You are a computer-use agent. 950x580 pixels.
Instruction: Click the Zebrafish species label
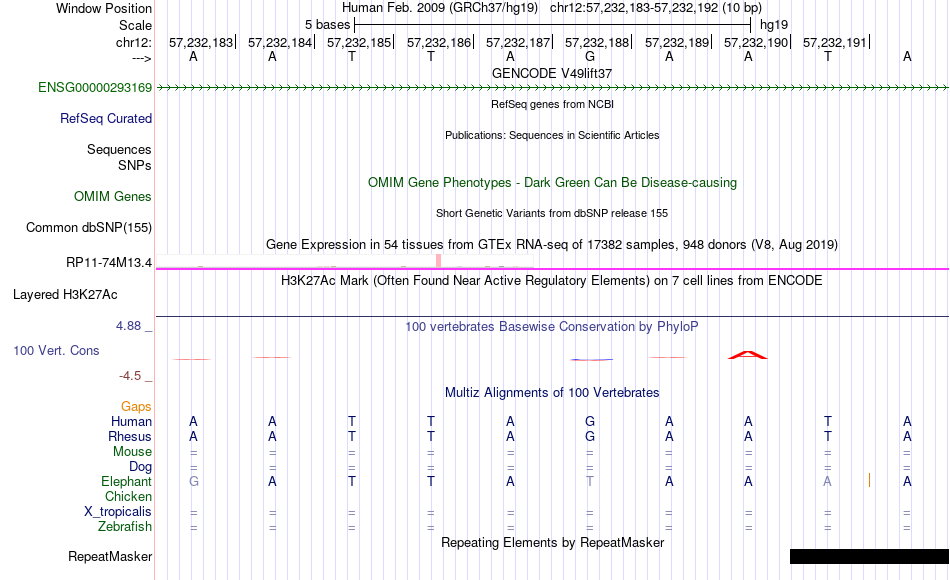(x=125, y=527)
